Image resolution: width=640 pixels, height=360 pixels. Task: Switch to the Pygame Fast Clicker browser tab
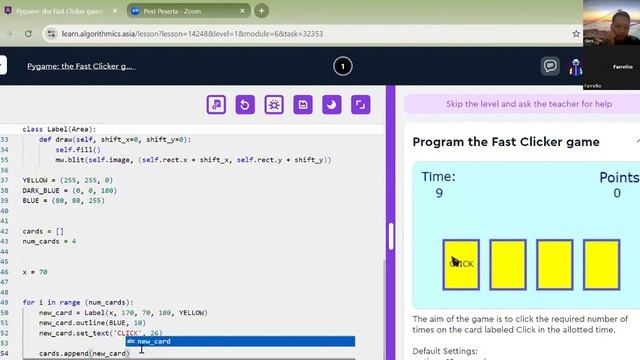(x=58, y=11)
